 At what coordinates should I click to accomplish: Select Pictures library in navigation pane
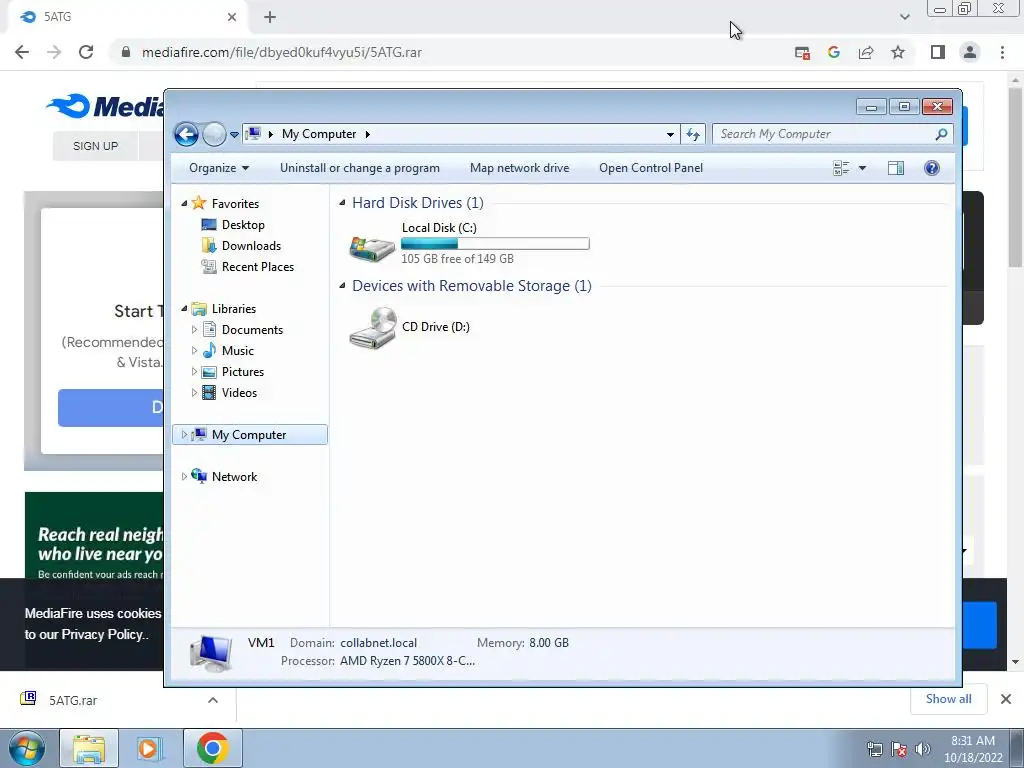click(x=242, y=372)
